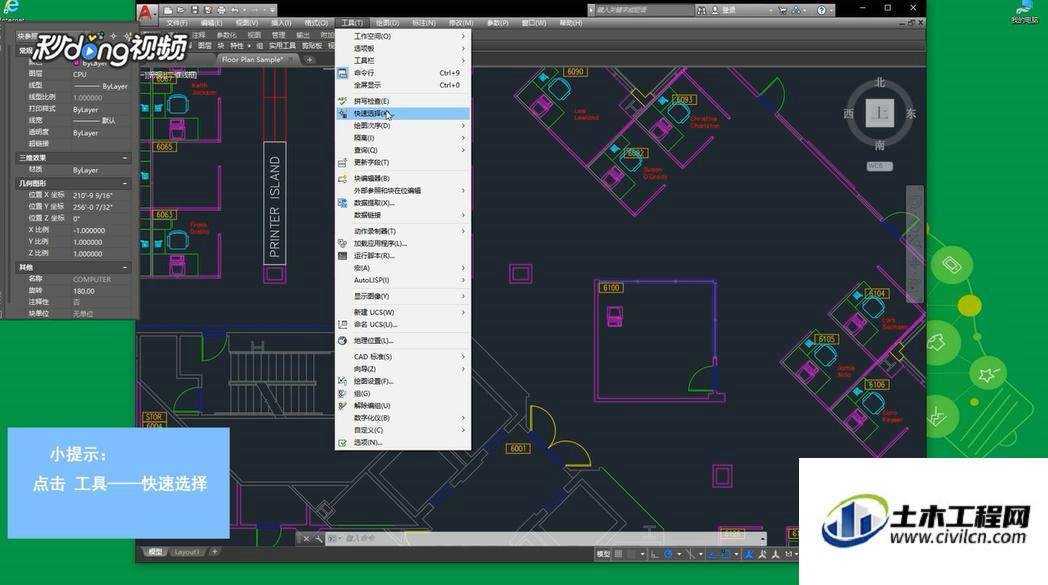Rotate view to 北 on ViewCube compass
Screen dimensions: 1048x585
pos(880,82)
